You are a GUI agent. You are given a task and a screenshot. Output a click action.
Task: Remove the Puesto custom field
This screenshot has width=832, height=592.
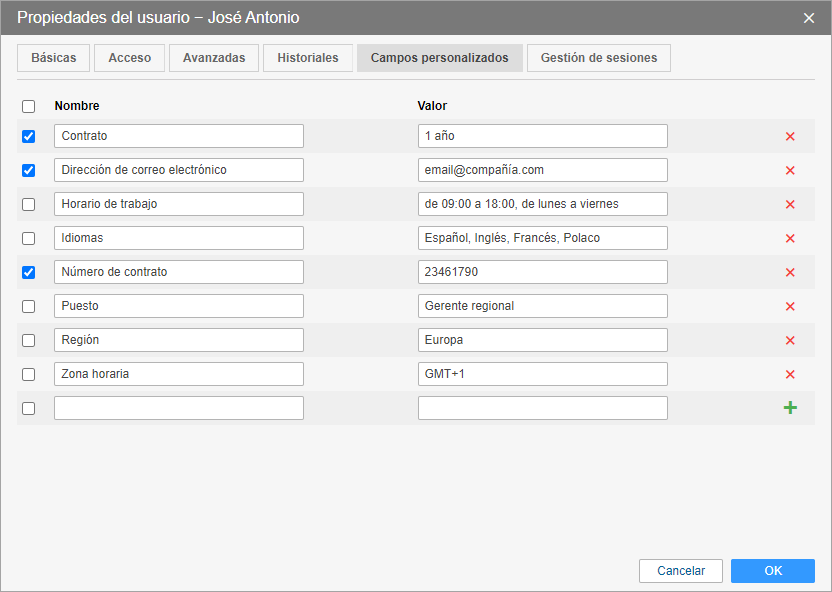coord(790,306)
